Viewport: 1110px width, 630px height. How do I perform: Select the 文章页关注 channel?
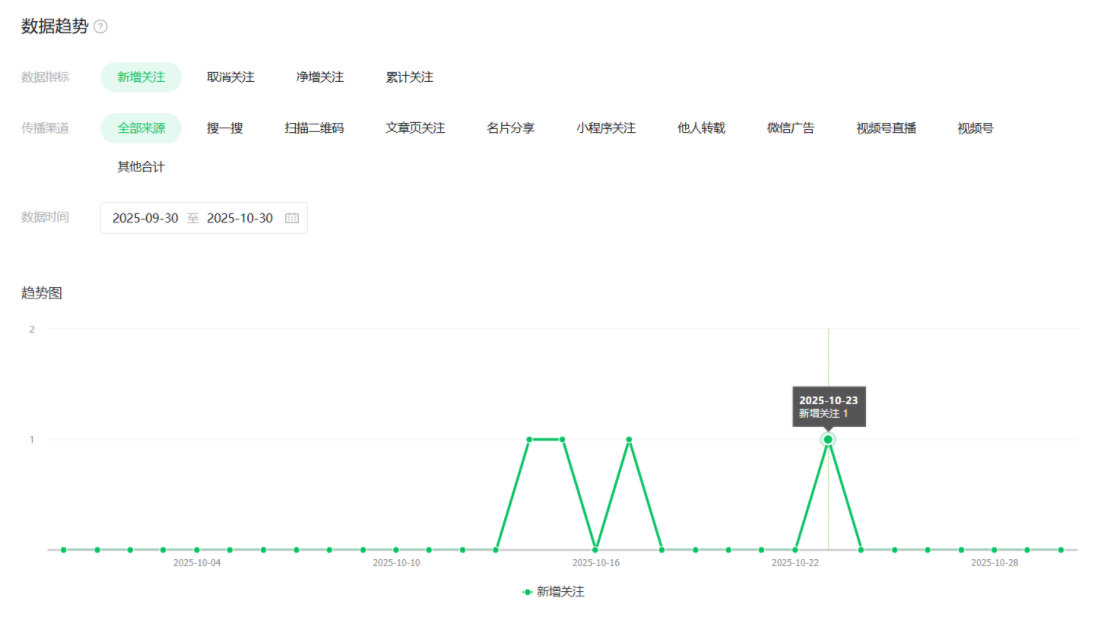pos(415,128)
